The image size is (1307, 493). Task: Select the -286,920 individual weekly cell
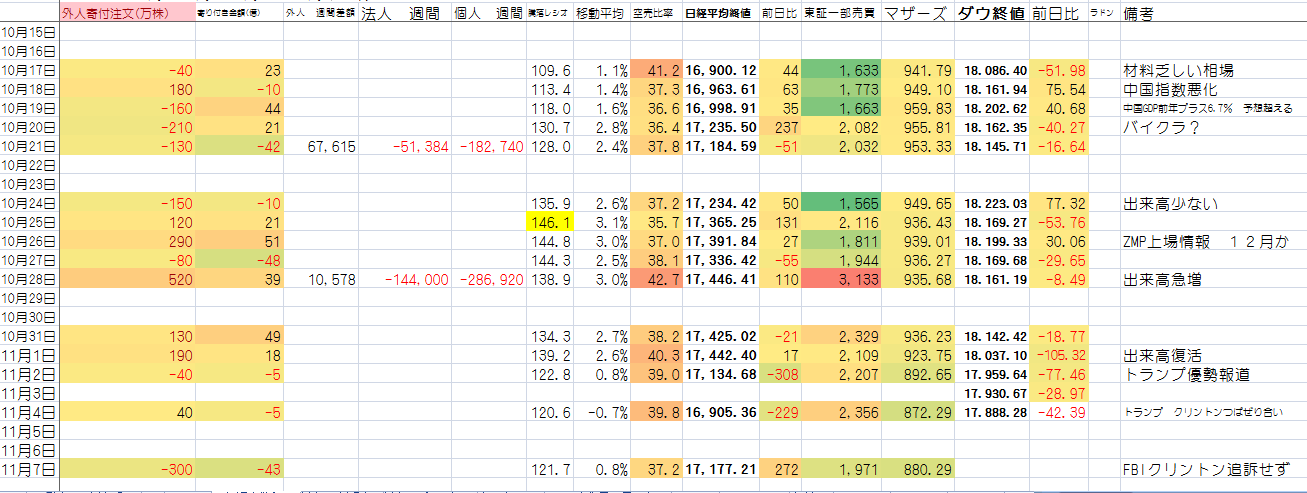[490, 280]
